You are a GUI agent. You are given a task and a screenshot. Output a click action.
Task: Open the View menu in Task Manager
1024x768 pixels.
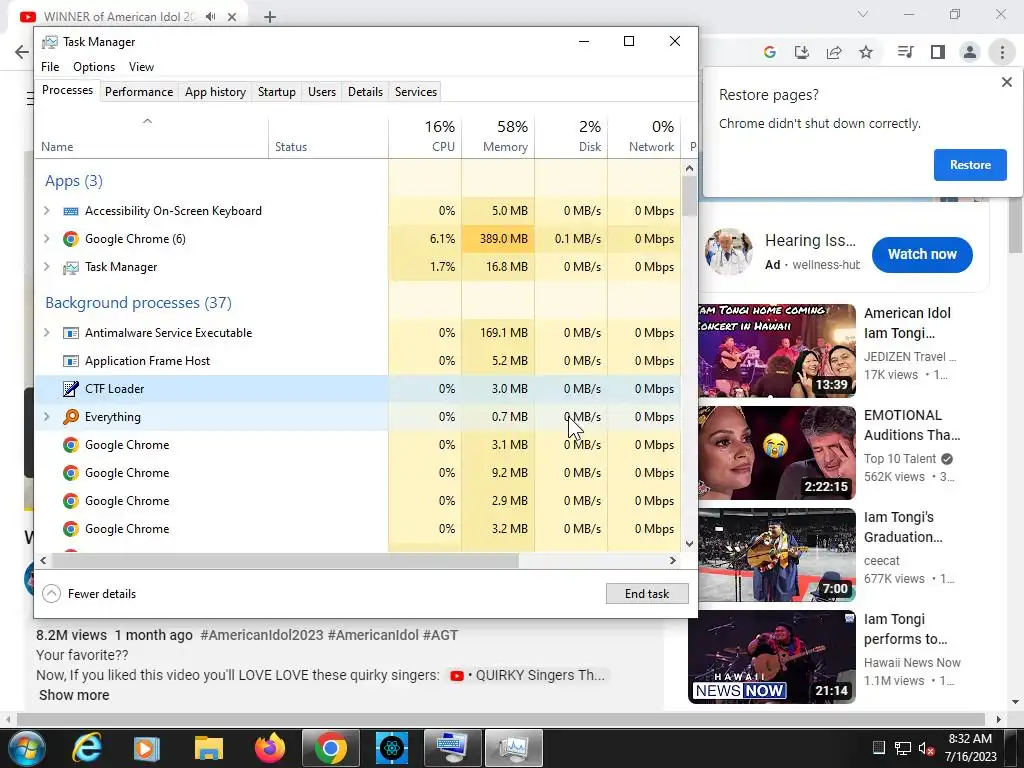141,67
